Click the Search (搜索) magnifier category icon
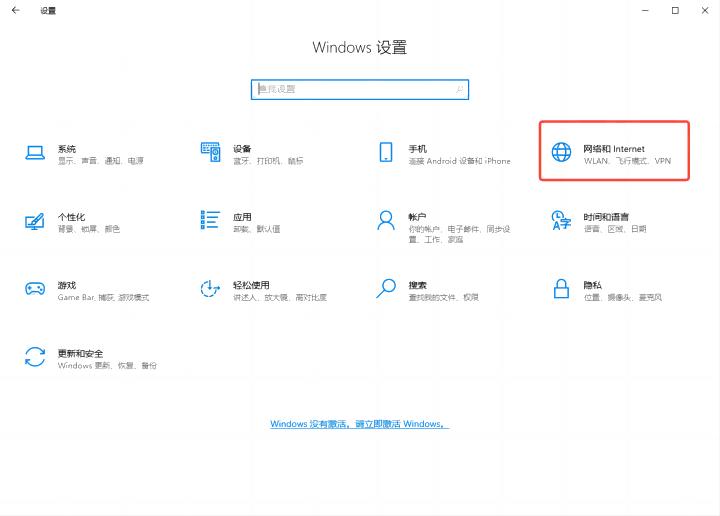 [386, 289]
